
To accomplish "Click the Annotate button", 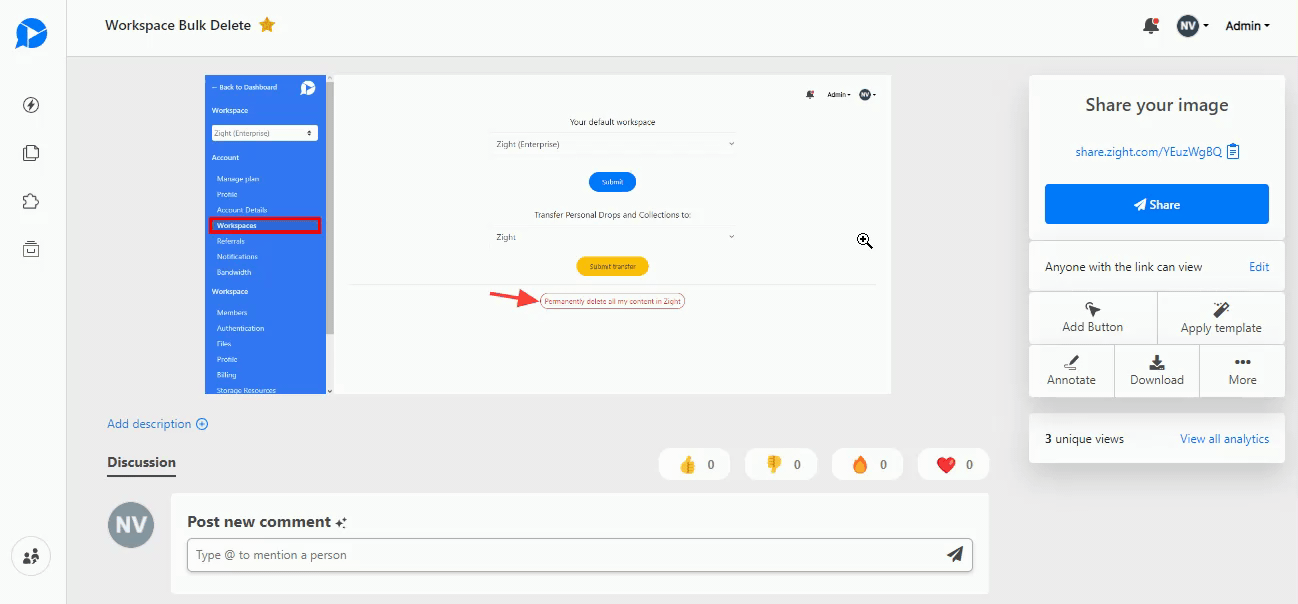I will coord(1071,370).
